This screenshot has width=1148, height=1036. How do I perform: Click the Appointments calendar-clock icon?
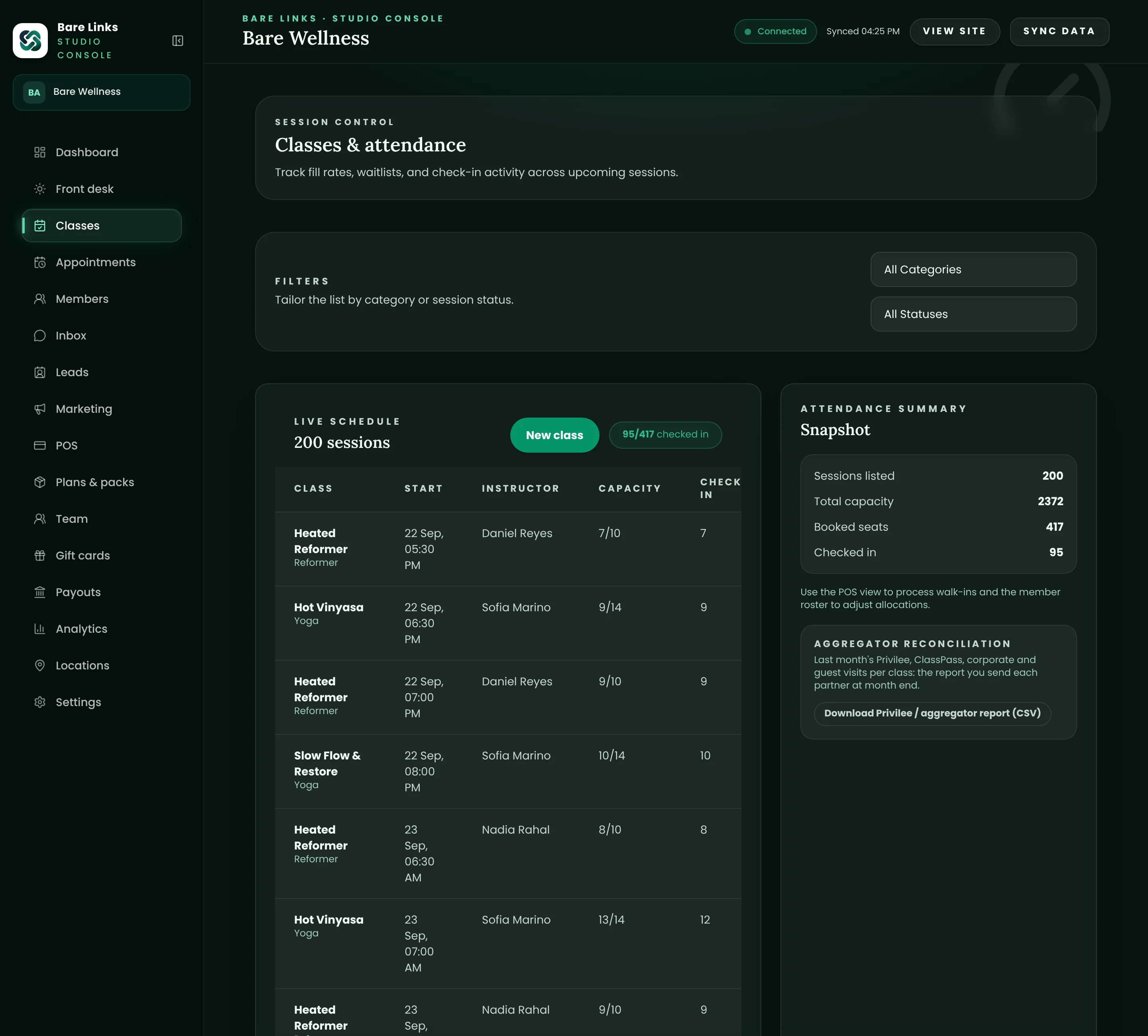(40, 263)
